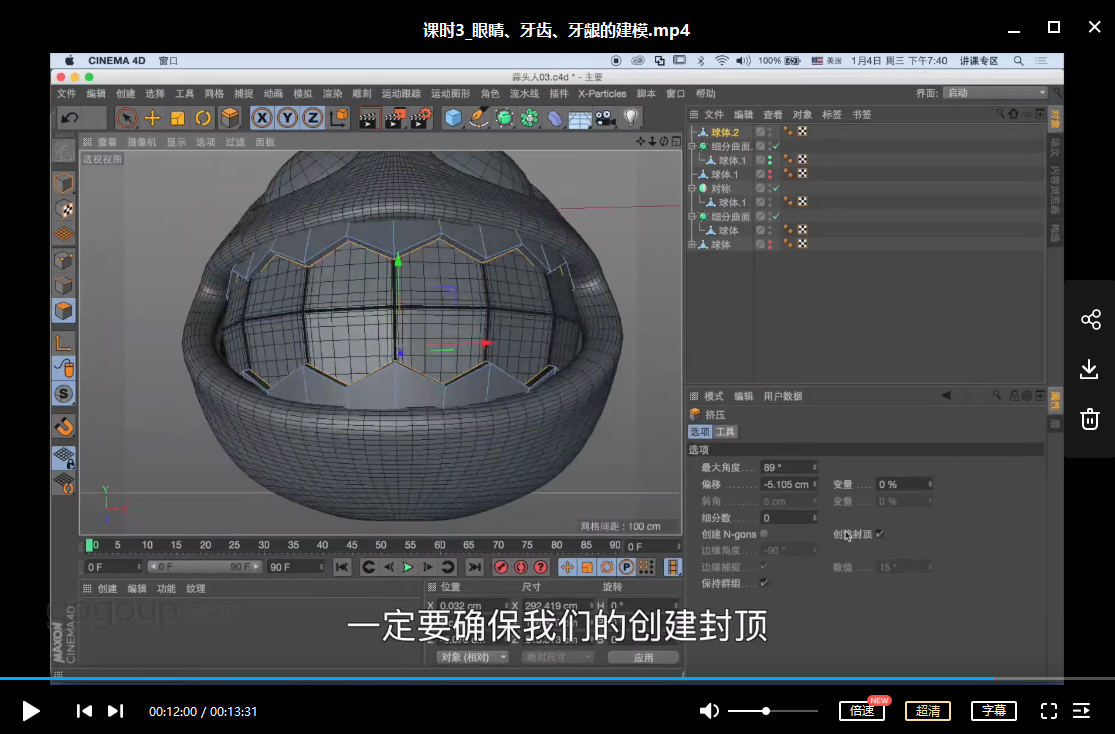Switch to the 工具 tab
The image size is (1115, 734).
coord(725,432)
